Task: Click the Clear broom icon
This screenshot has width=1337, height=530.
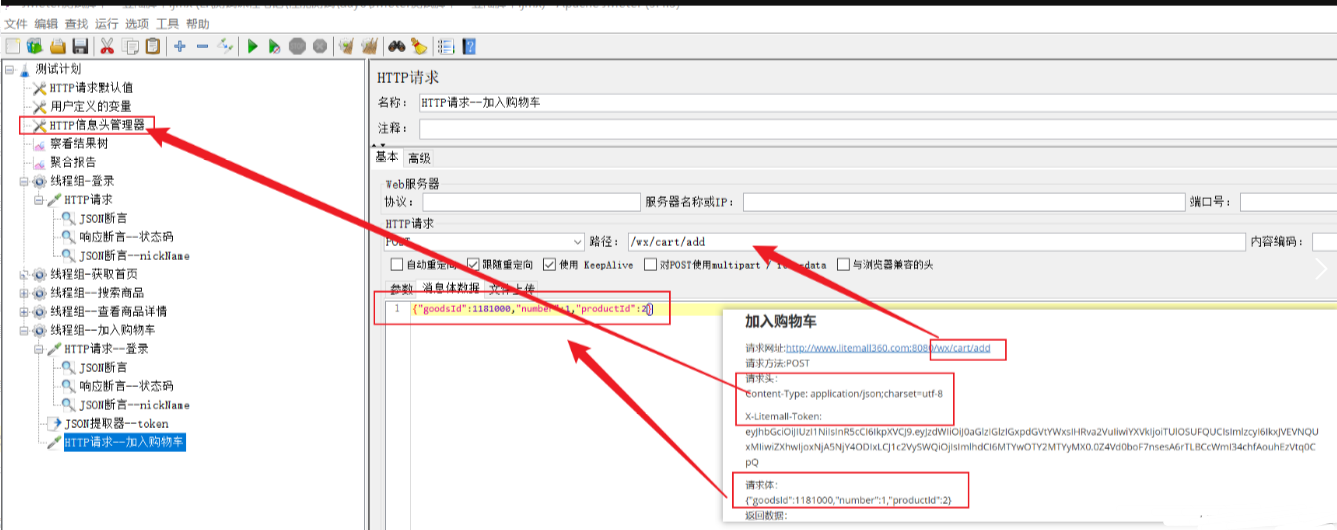Action: point(346,46)
